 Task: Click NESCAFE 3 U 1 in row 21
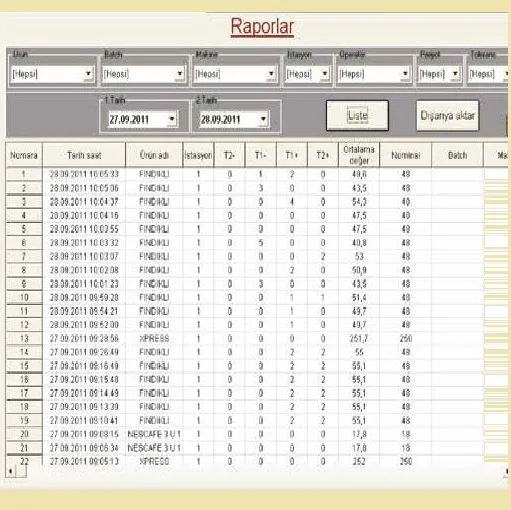pos(154,448)
